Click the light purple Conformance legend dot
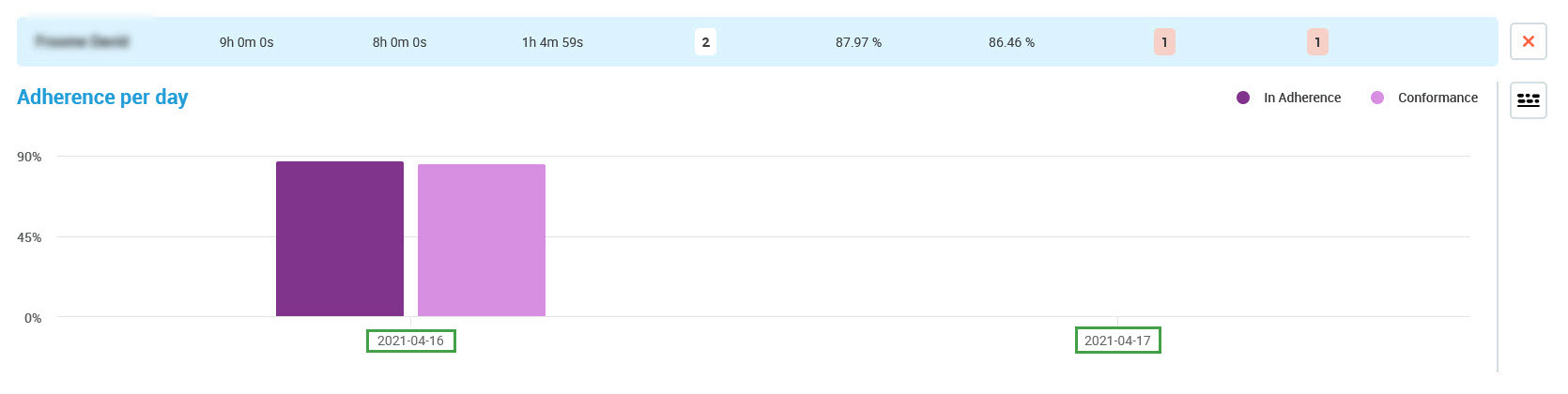 tap(1377, 98)
